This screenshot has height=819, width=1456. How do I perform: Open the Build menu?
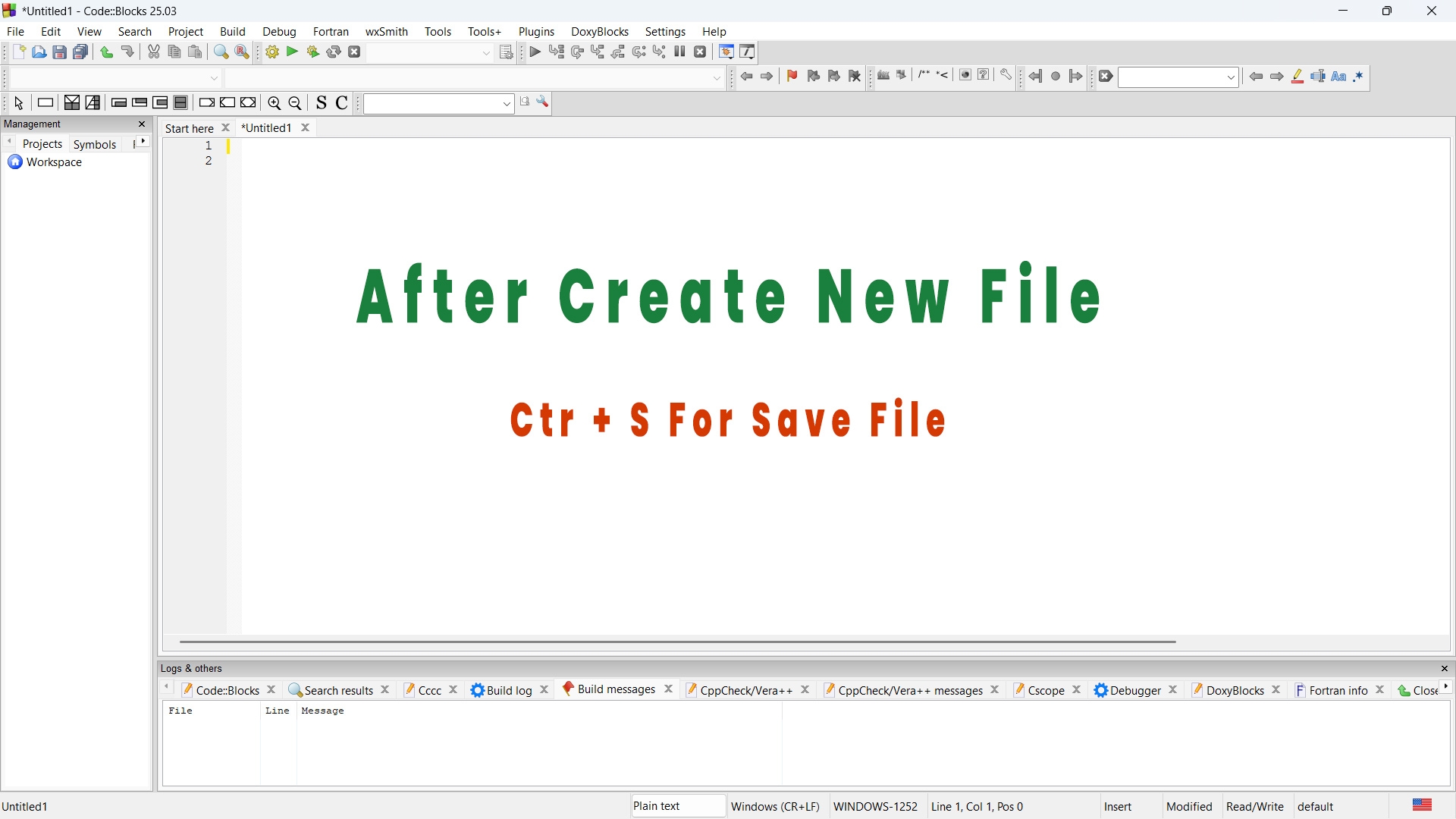pos(232,31)
